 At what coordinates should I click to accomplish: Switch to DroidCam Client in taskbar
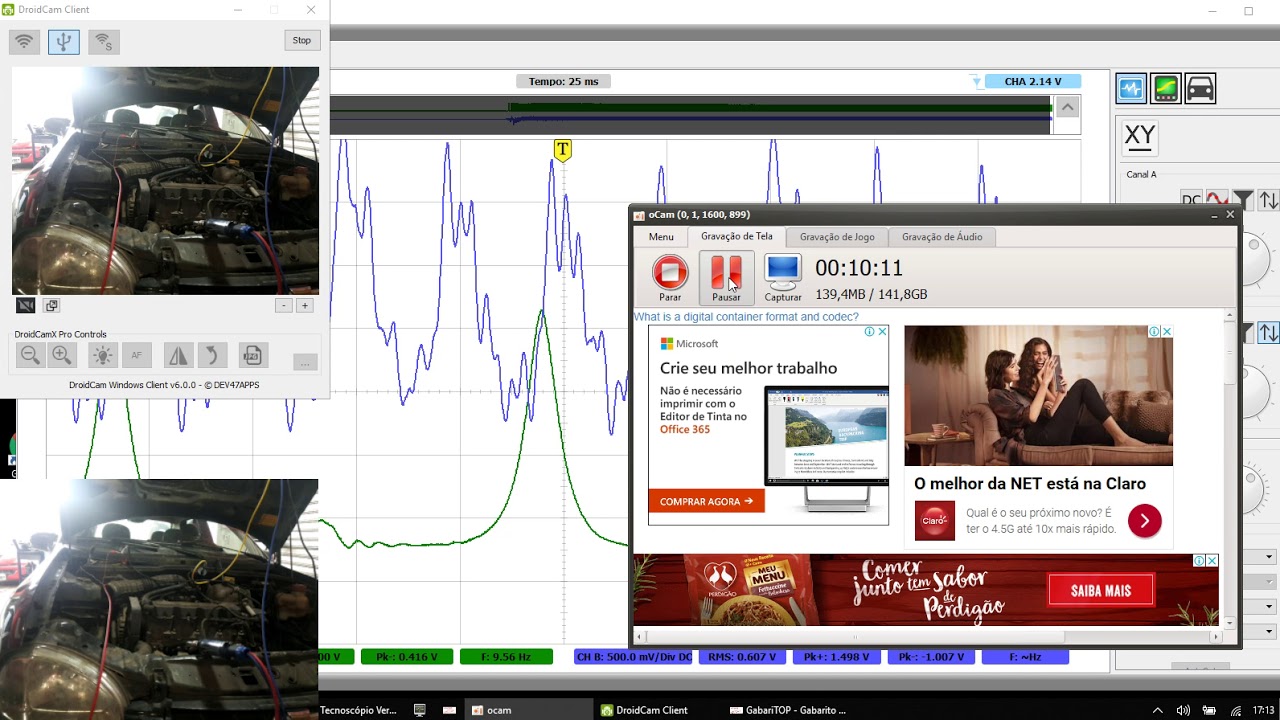[644, 710]
